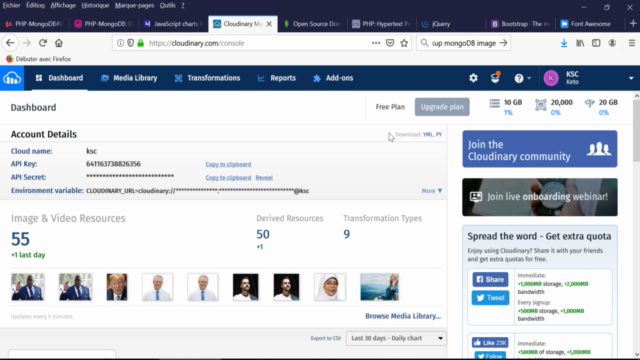
Task: Open Firefox account icon
Action: tap(612, 43)
